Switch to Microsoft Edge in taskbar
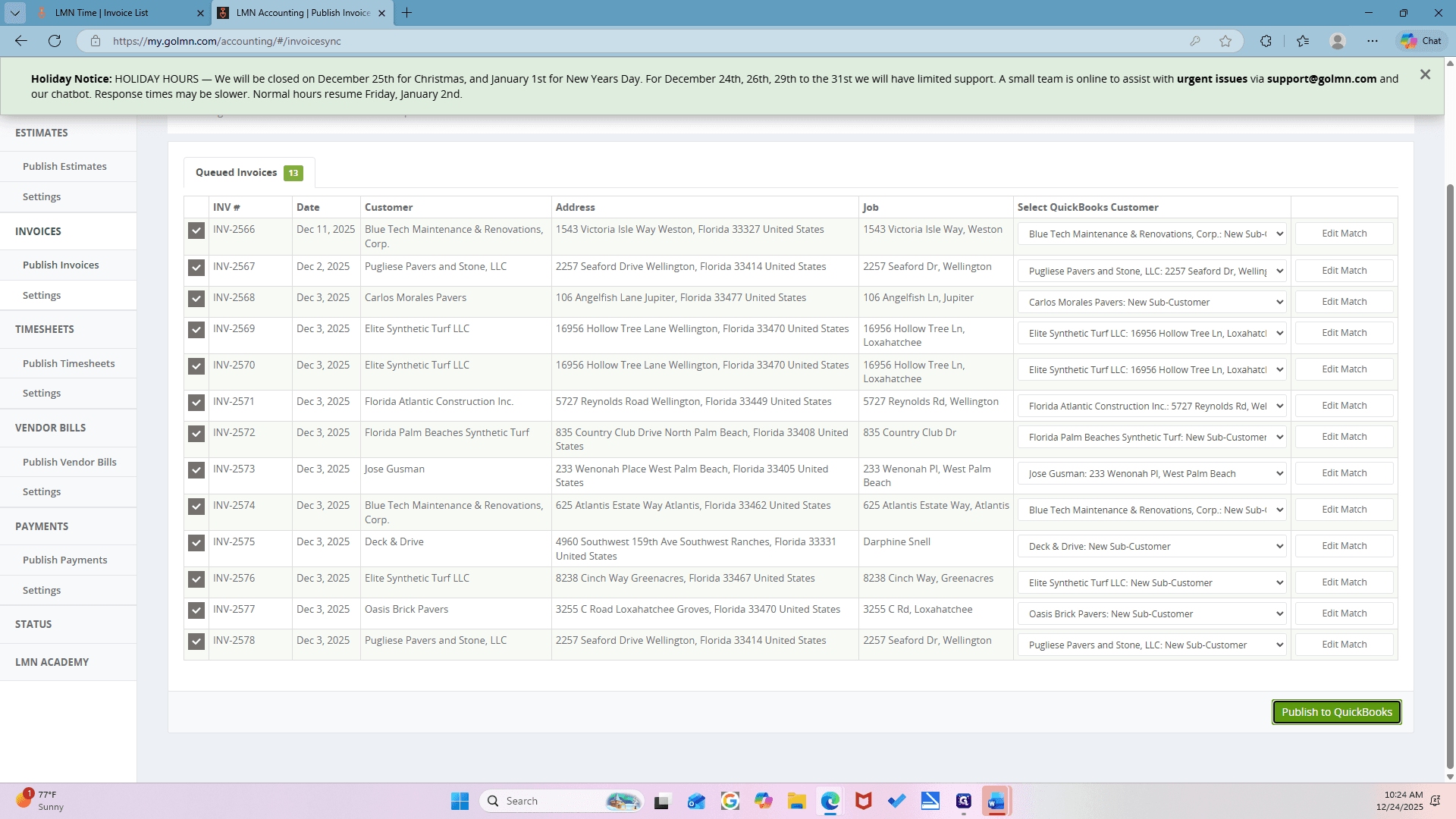Viewport: 1456px width, 819px height. click(830, 801)
